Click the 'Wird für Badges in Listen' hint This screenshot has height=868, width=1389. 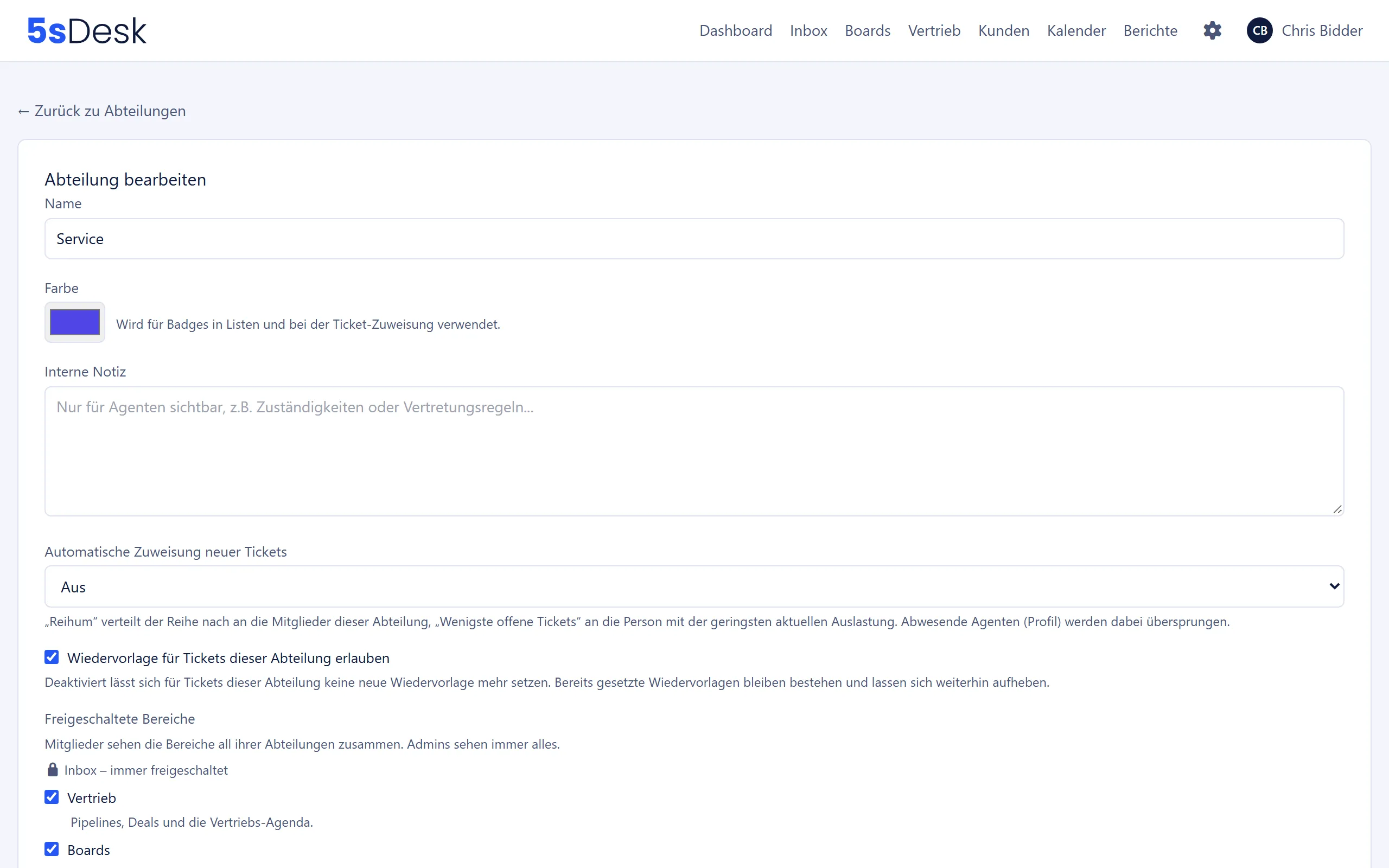pyautogui.click(x=308, y=324)
